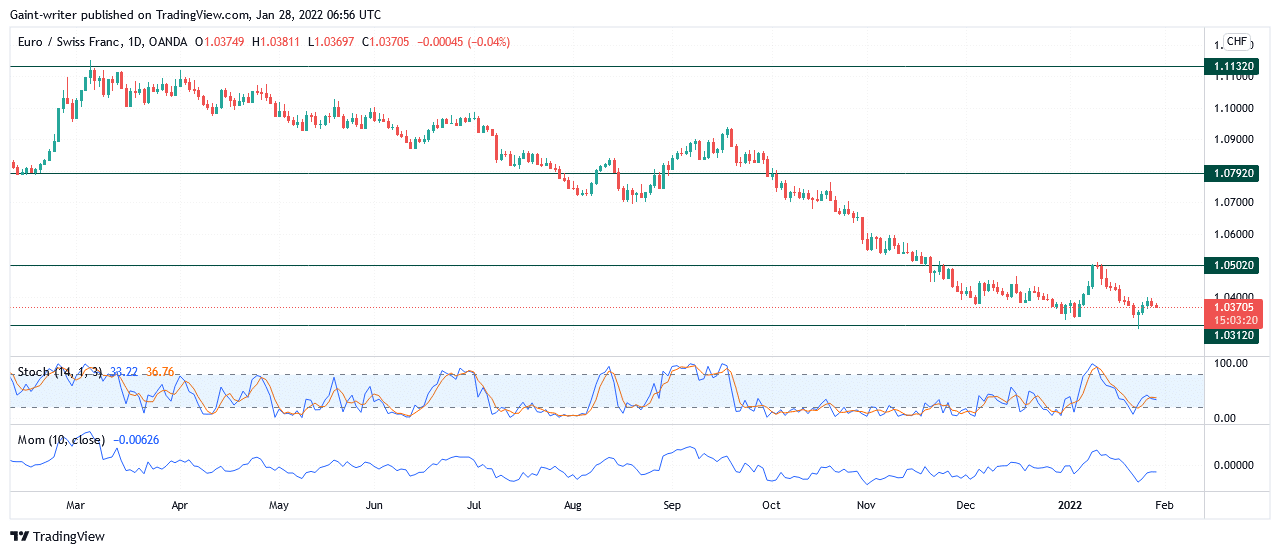
Task: Click the Apr label on time axis
Action: point(180,506)
